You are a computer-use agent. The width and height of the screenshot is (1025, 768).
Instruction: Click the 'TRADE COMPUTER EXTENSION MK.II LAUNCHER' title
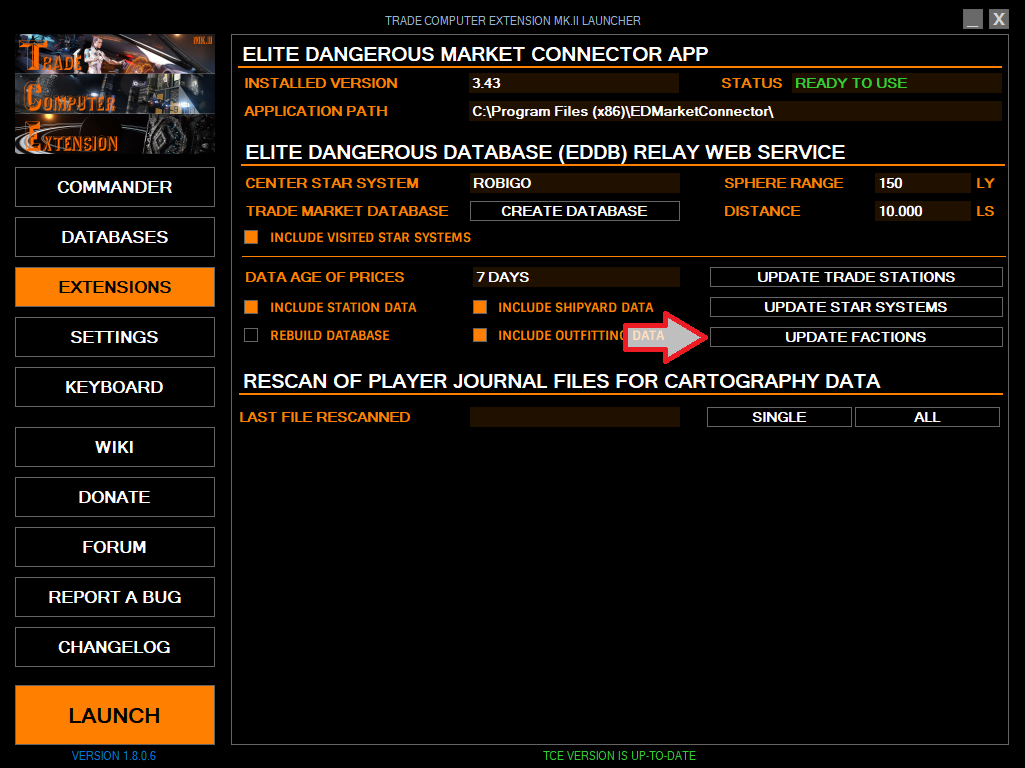coord(512,21)
